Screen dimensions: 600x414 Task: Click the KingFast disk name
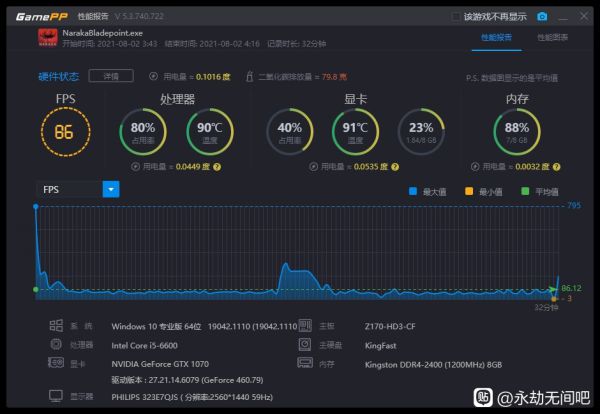tap(380, 346)
